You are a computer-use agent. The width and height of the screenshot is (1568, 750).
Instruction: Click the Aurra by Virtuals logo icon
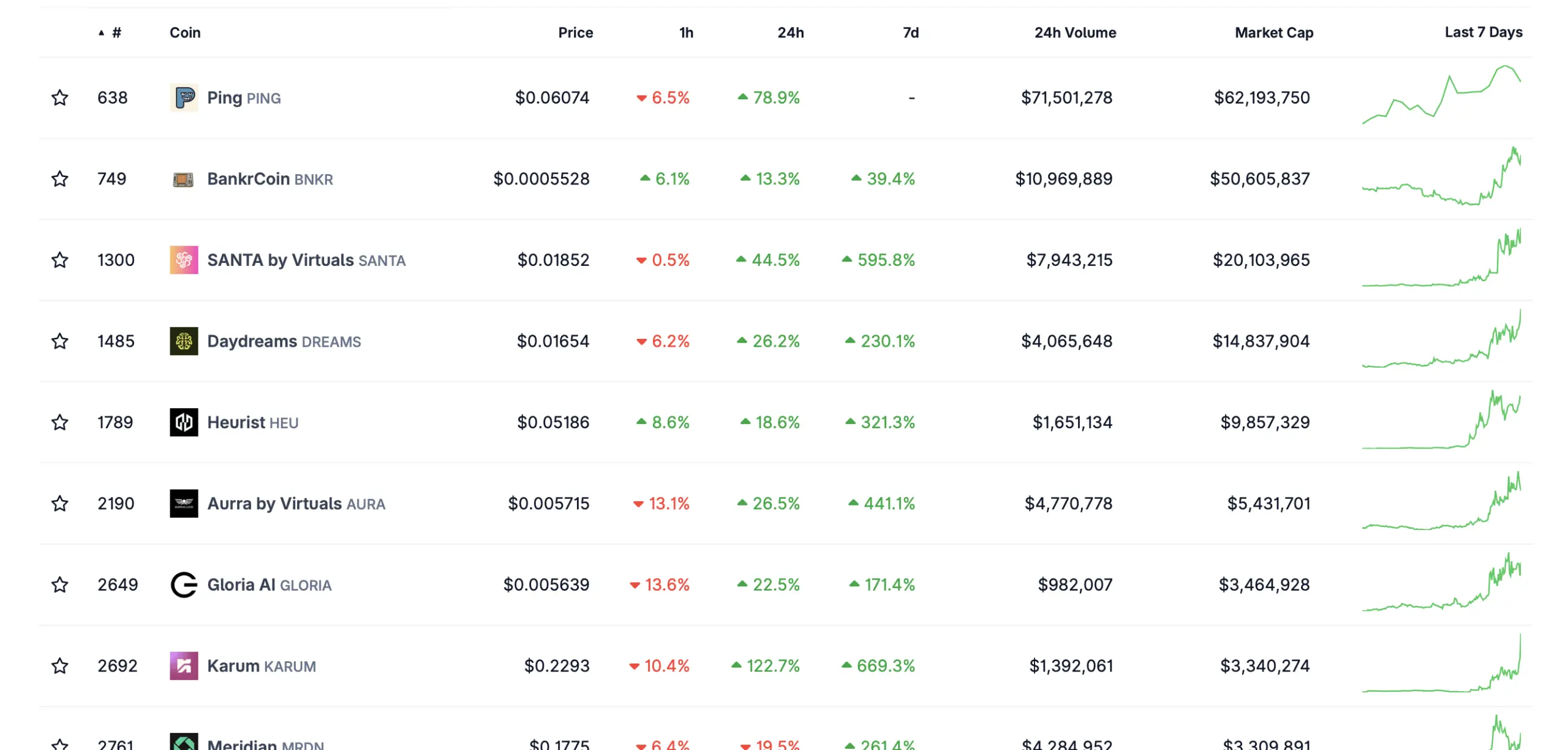click(184, 504)
